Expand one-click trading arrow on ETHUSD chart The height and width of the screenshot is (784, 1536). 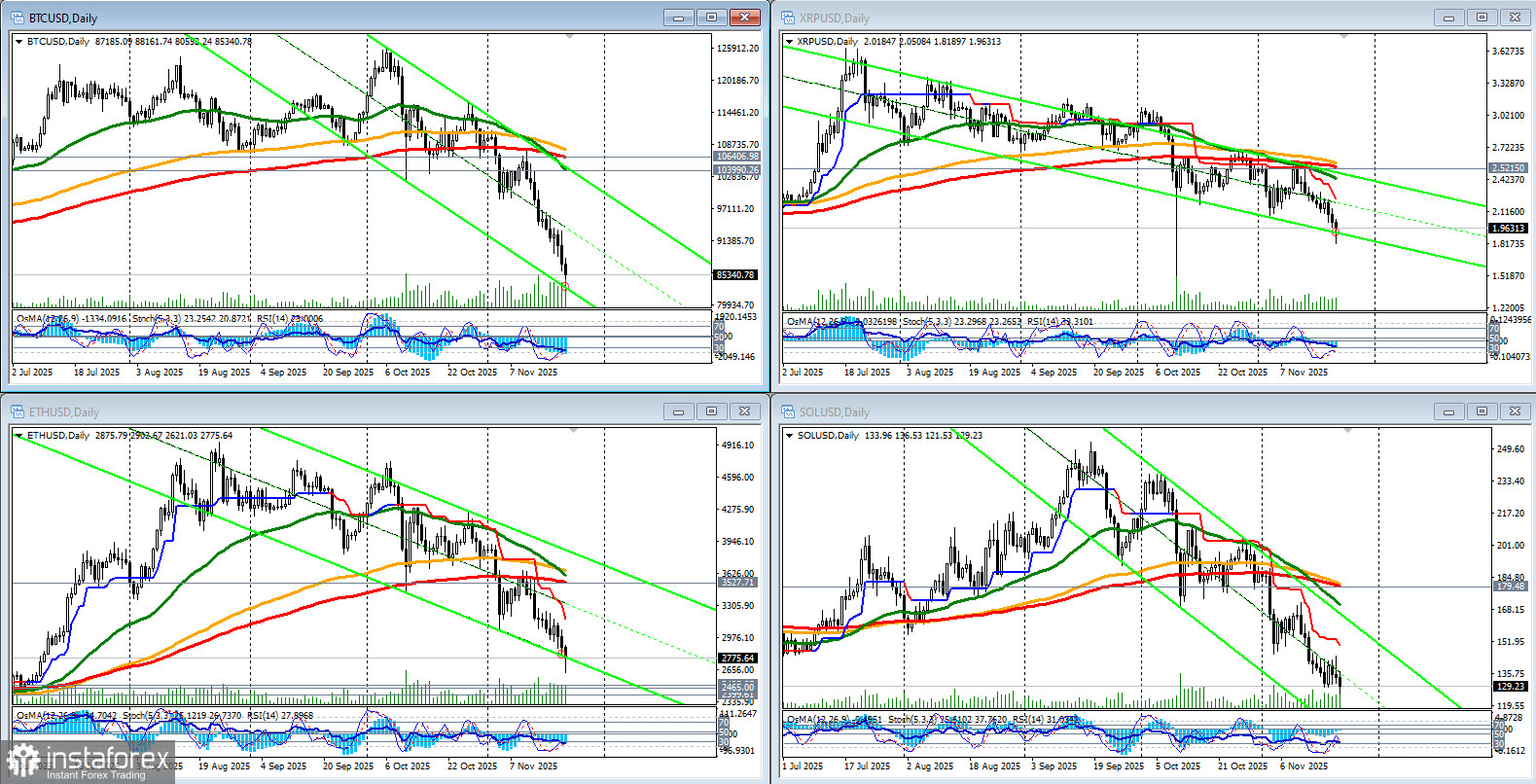coord(18,436)
